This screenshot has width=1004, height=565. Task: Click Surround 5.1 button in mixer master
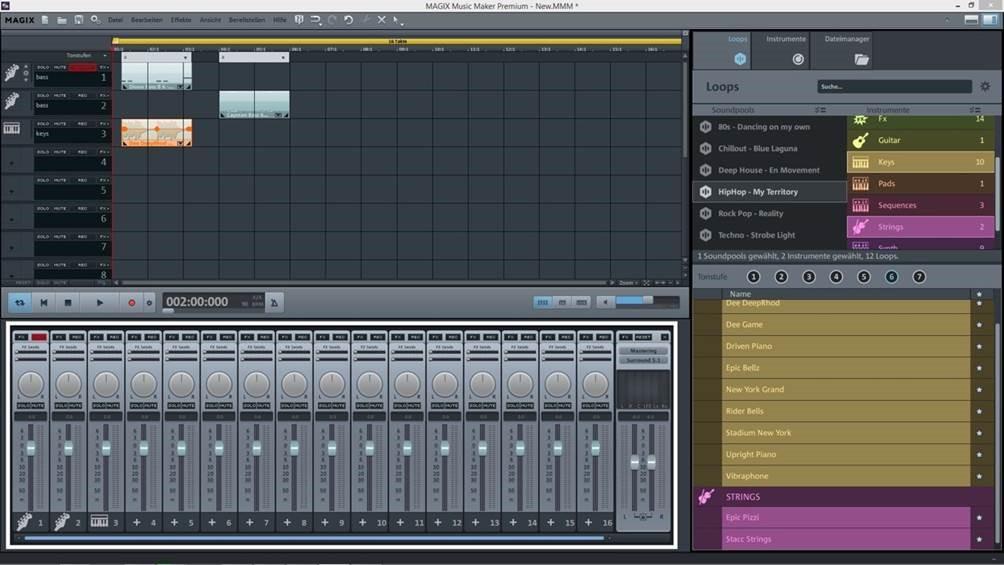643,361
